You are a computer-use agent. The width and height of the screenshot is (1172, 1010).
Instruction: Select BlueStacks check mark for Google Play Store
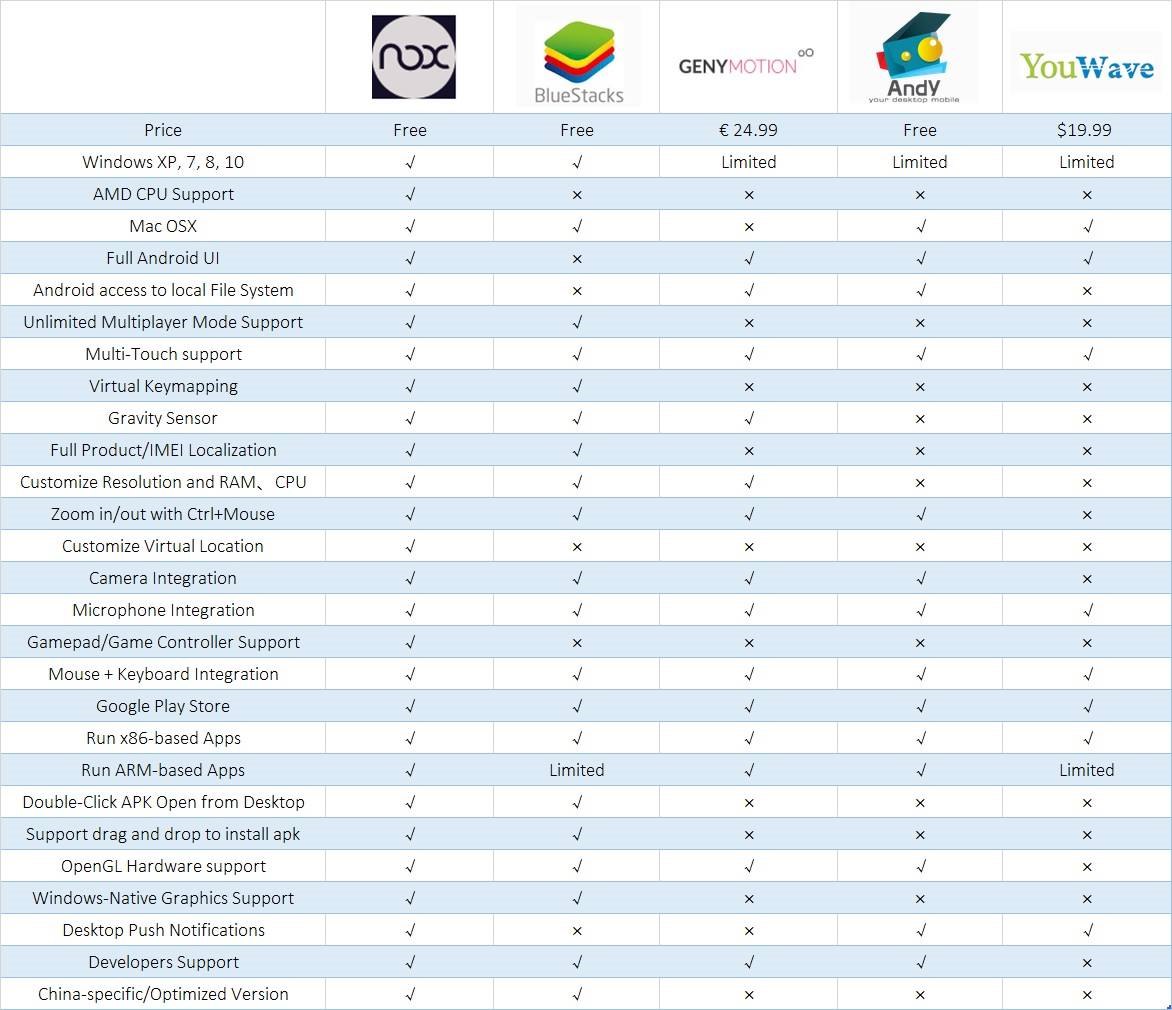click(x=577, y=707)
